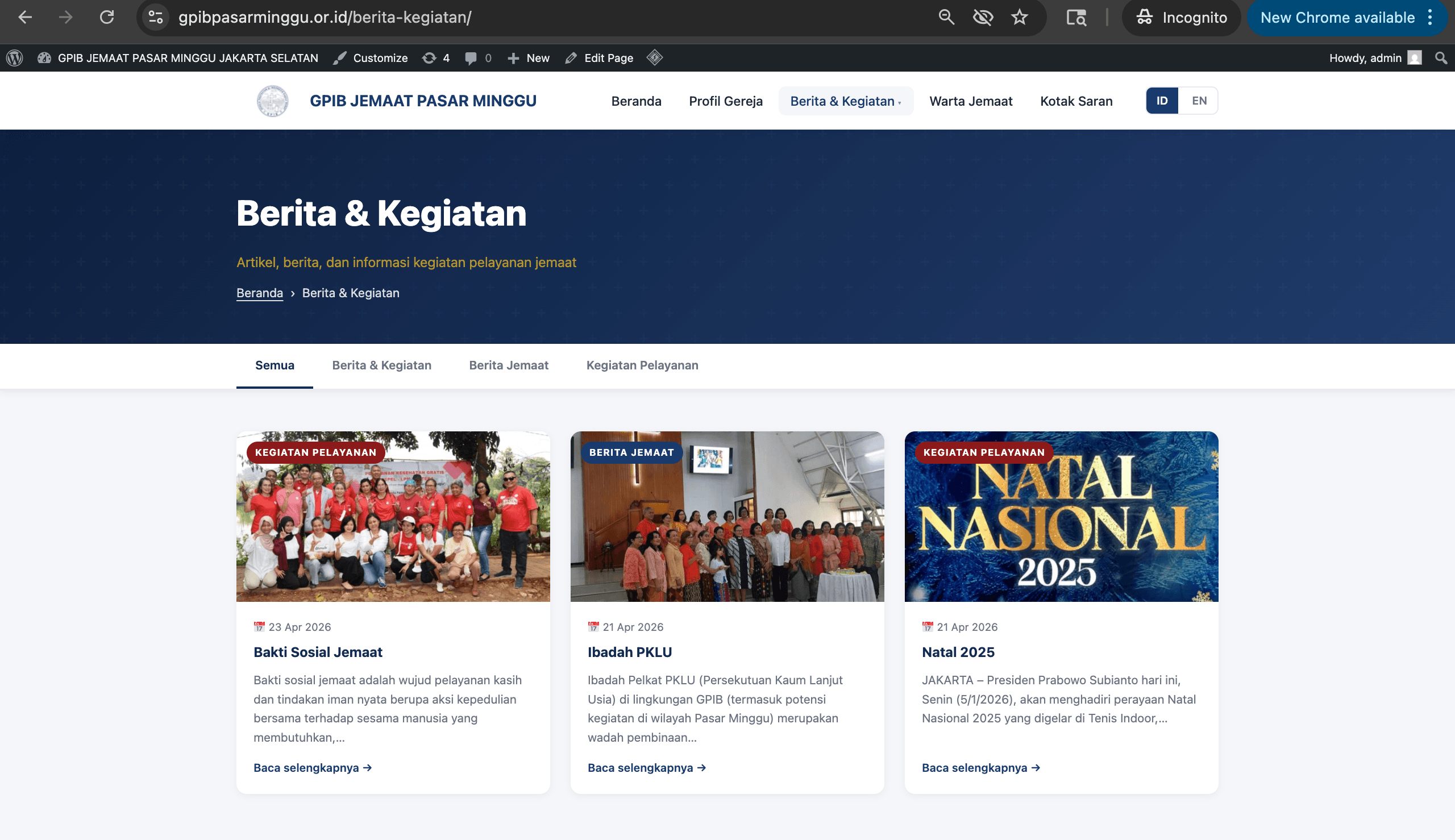Open the Natal Nasional 2025 banner image
Image resolution: width=1455 pixels, height=840 pixels.
click(x=1061, y=517)
